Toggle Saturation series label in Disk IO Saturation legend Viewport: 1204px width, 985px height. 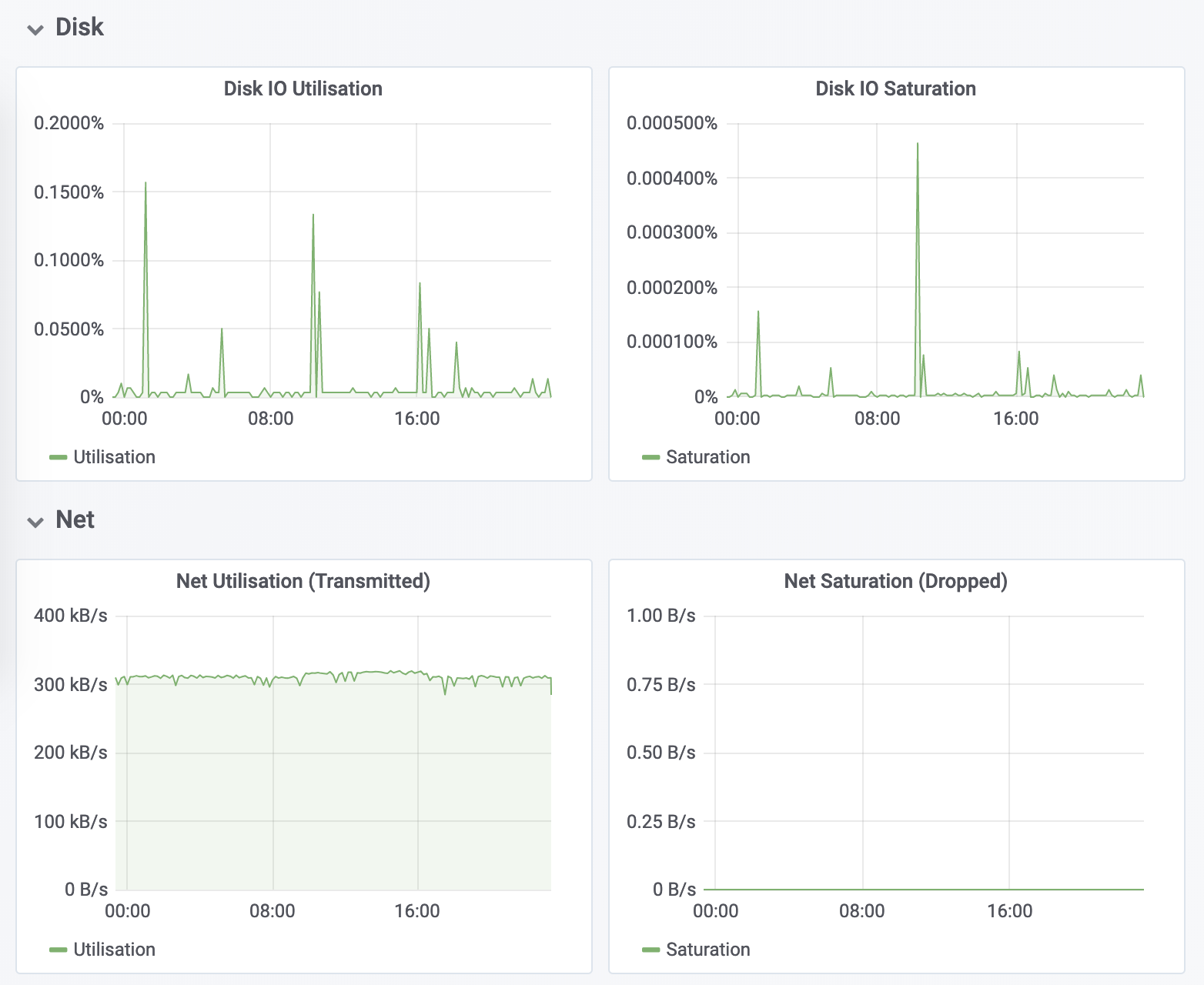pos(707,457)
